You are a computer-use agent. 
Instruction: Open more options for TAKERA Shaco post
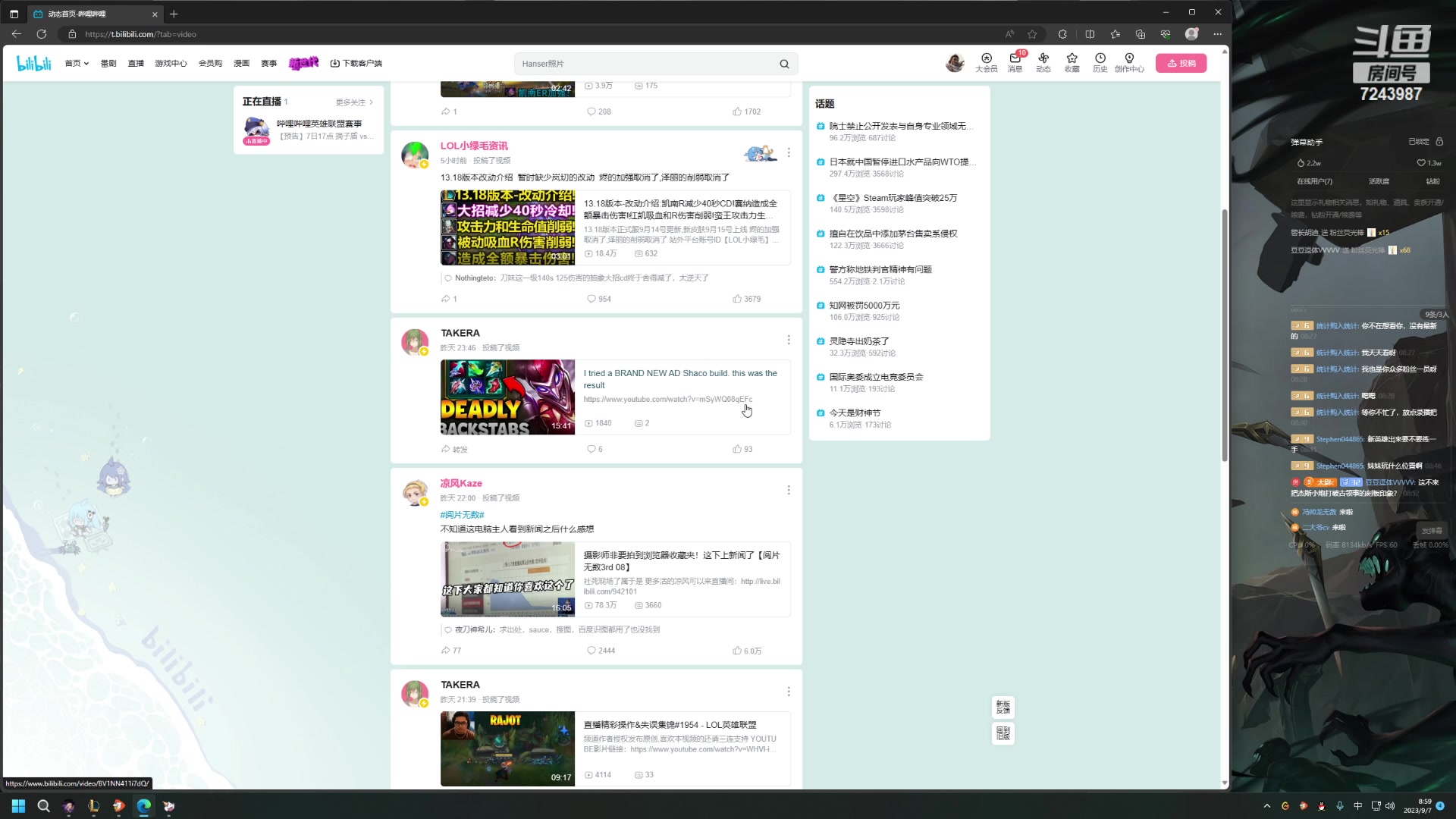click(789, 340)
